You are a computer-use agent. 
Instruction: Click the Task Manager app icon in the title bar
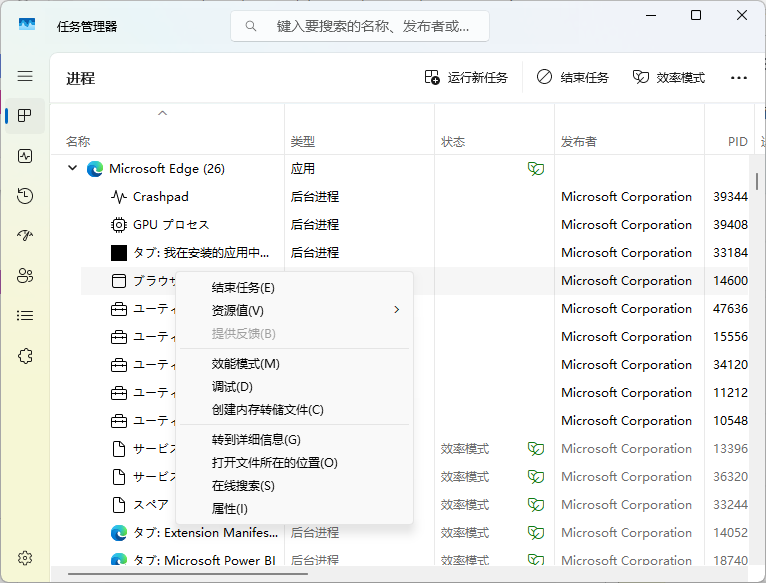pos(27,24)
